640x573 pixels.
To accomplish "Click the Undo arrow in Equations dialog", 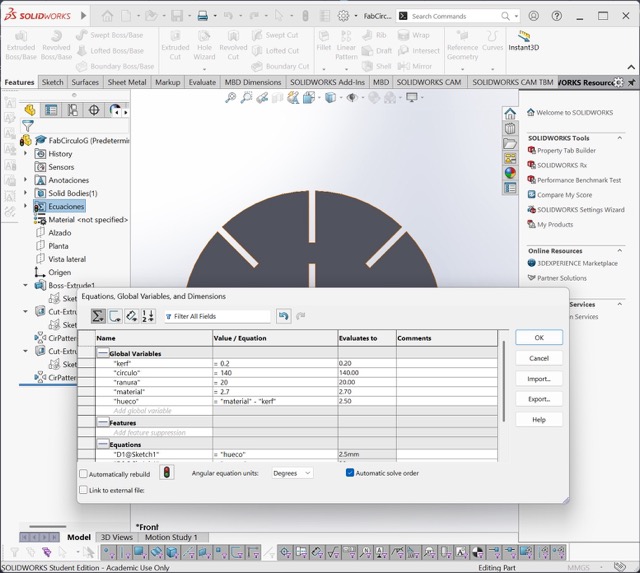I will (x=284, y=316).
